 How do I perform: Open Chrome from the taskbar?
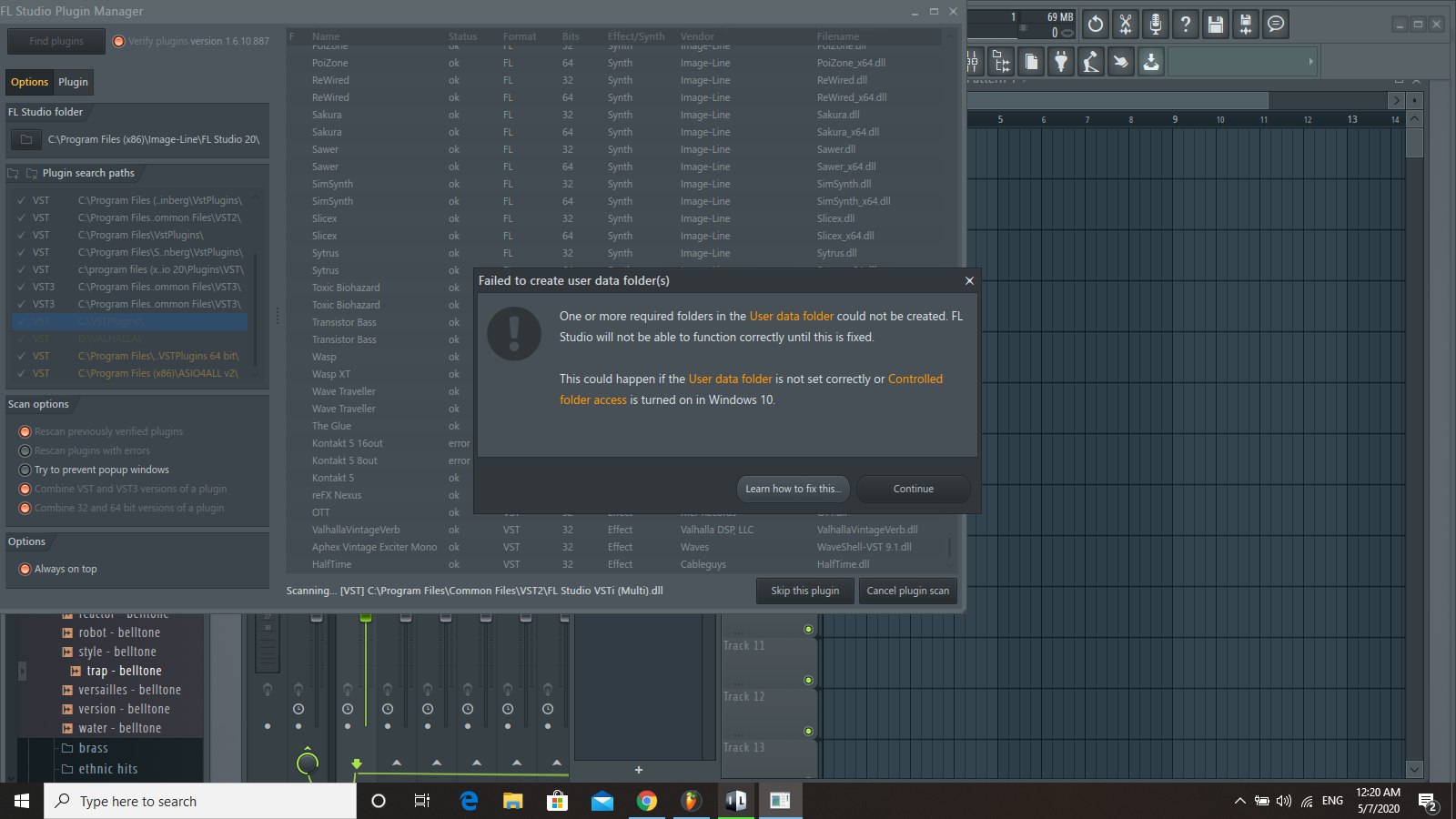pos(647,801)
